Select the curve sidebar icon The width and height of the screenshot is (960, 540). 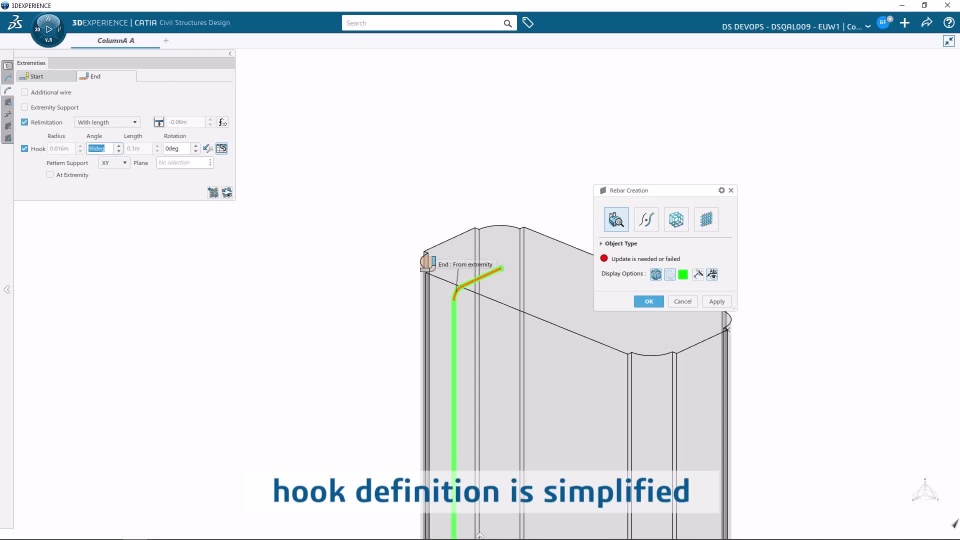(x=7, y=78)
